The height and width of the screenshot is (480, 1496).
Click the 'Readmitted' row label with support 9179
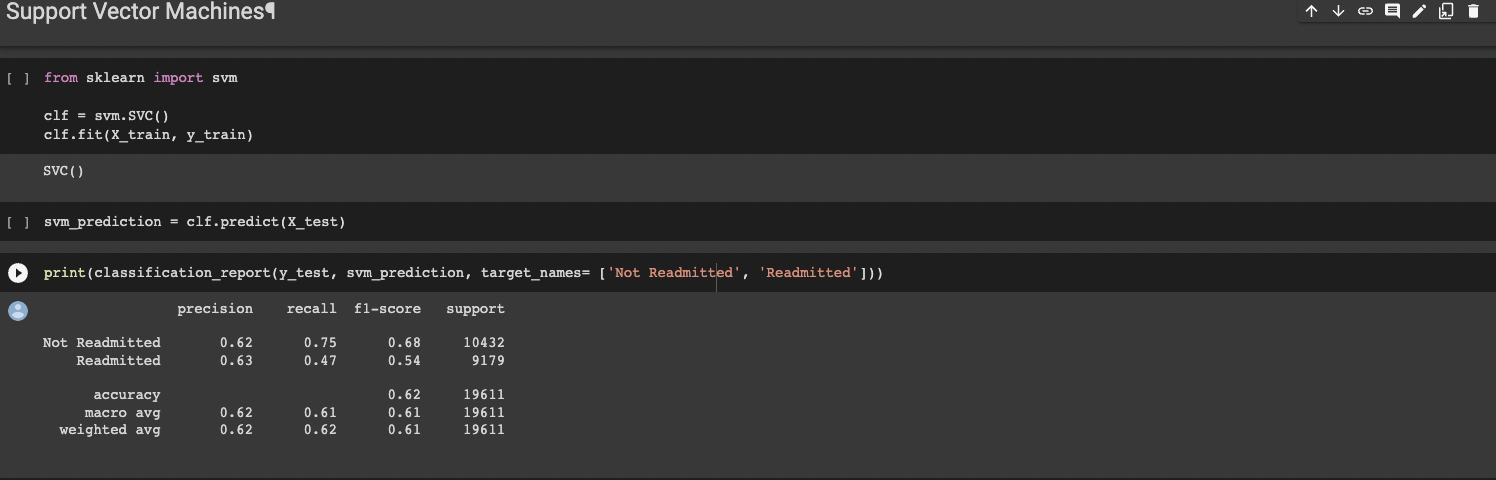click(x=118, y=361)
